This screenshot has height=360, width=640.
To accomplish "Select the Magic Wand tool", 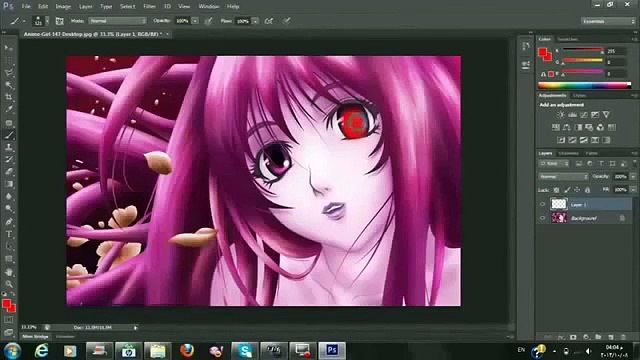I will [x=9, y=85].
